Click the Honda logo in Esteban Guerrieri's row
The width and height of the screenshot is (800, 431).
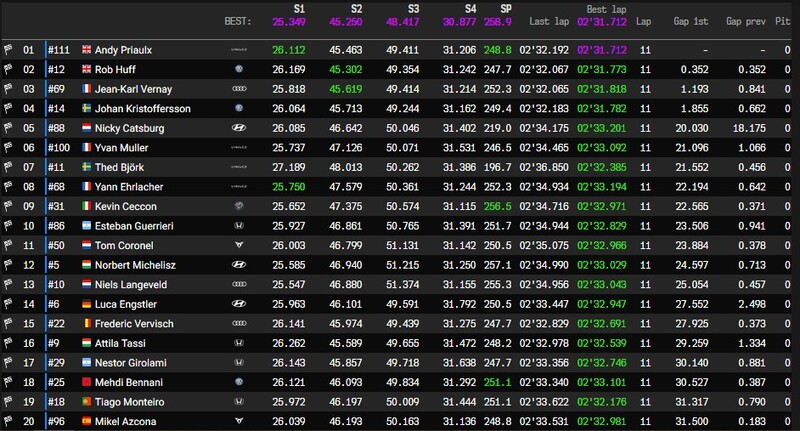pos(239,226)
